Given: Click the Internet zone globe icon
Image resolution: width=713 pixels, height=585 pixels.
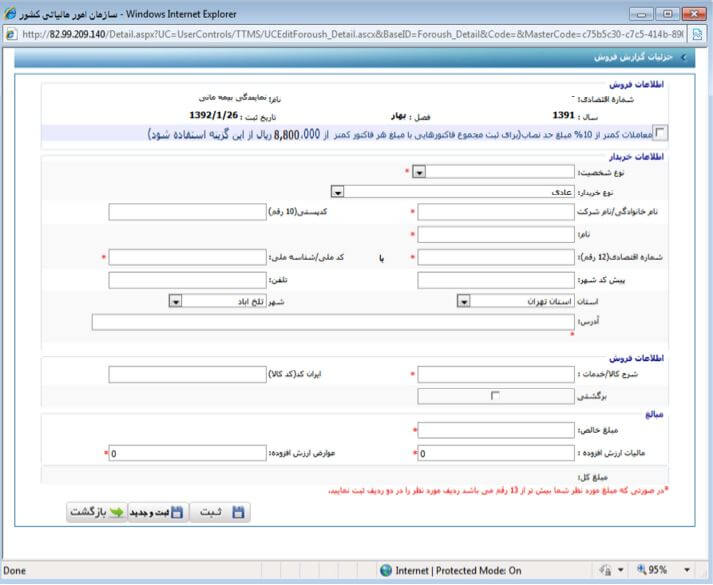Looking at the screenshot, I should [x=386, y=570].
